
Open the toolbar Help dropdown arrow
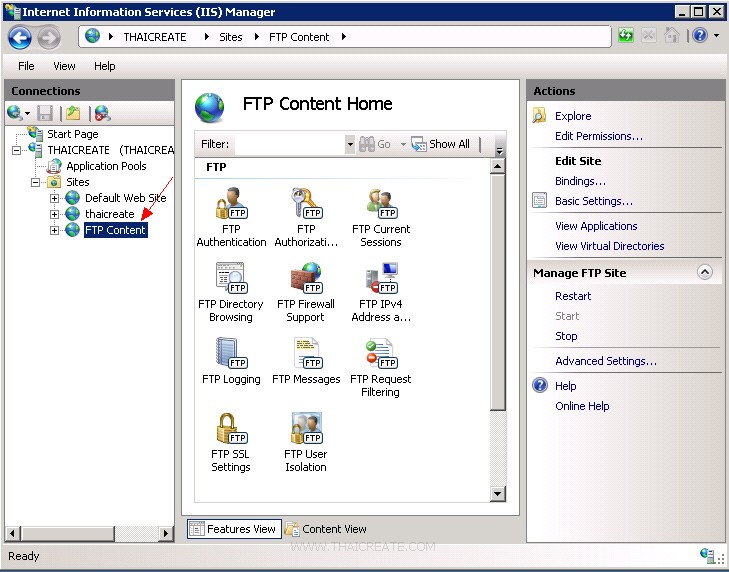(x=716, y=35)
